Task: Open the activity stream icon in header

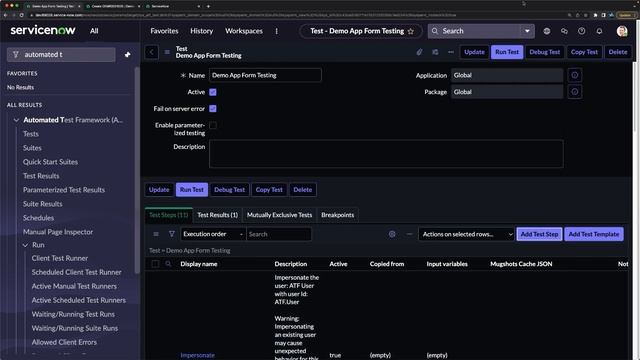Action: [x=435, y=52]
